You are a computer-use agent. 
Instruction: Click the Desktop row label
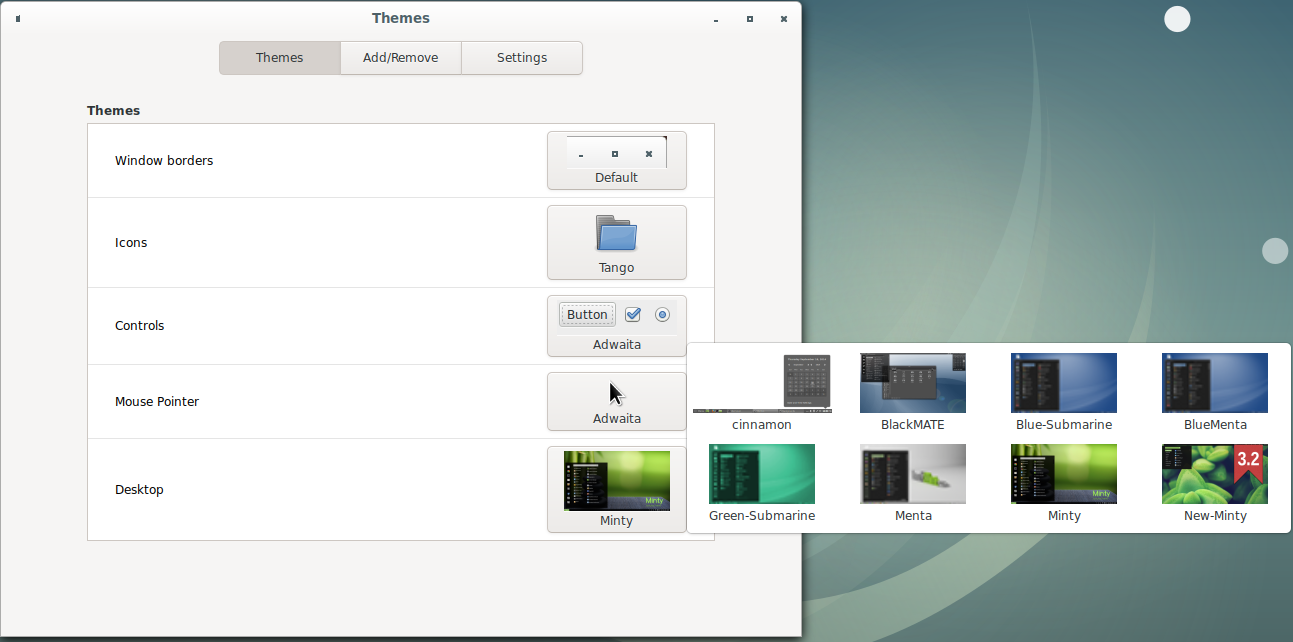click(139, 489)
